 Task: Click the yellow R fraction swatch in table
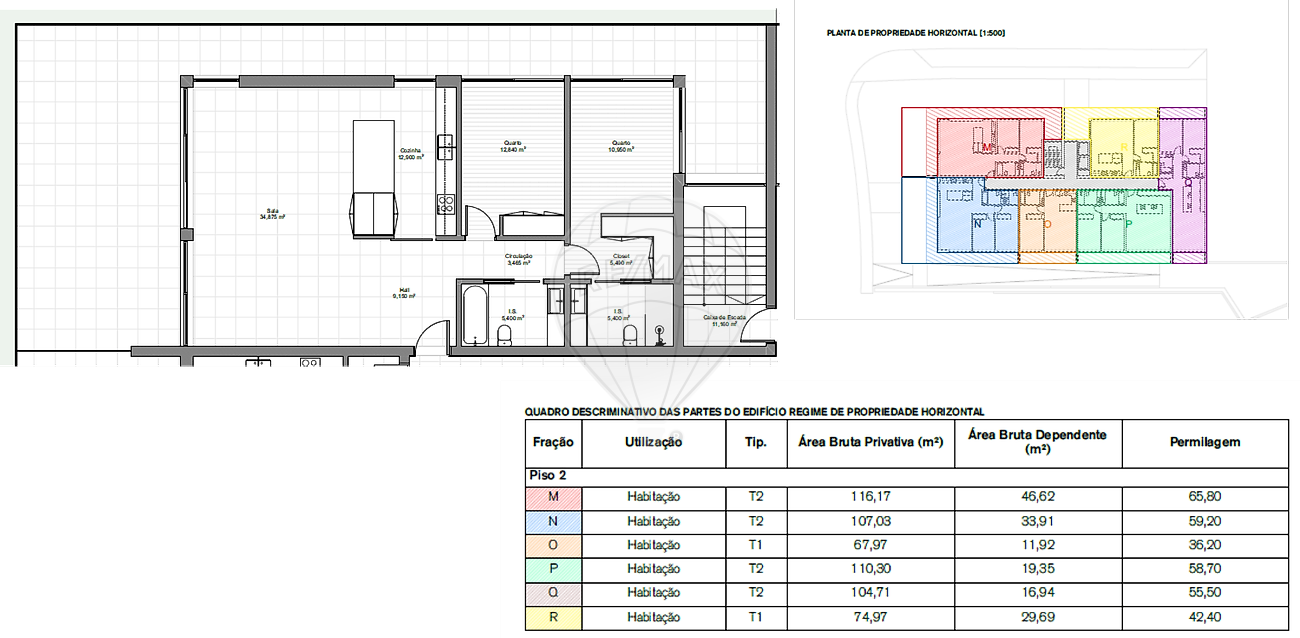point(553,617)
